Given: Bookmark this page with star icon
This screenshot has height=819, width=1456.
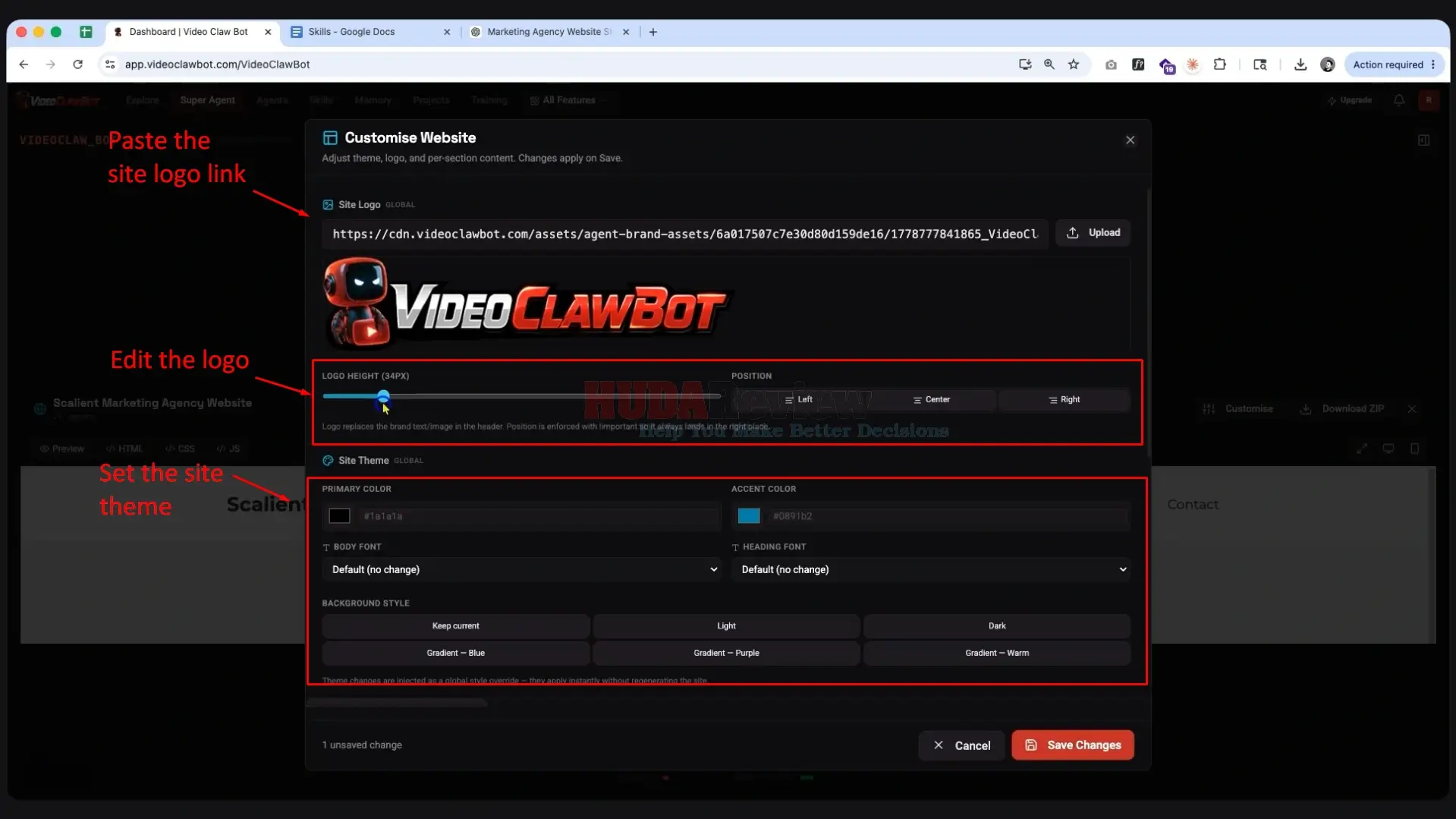Looking at the screenshot, I should click(1074, 65).
